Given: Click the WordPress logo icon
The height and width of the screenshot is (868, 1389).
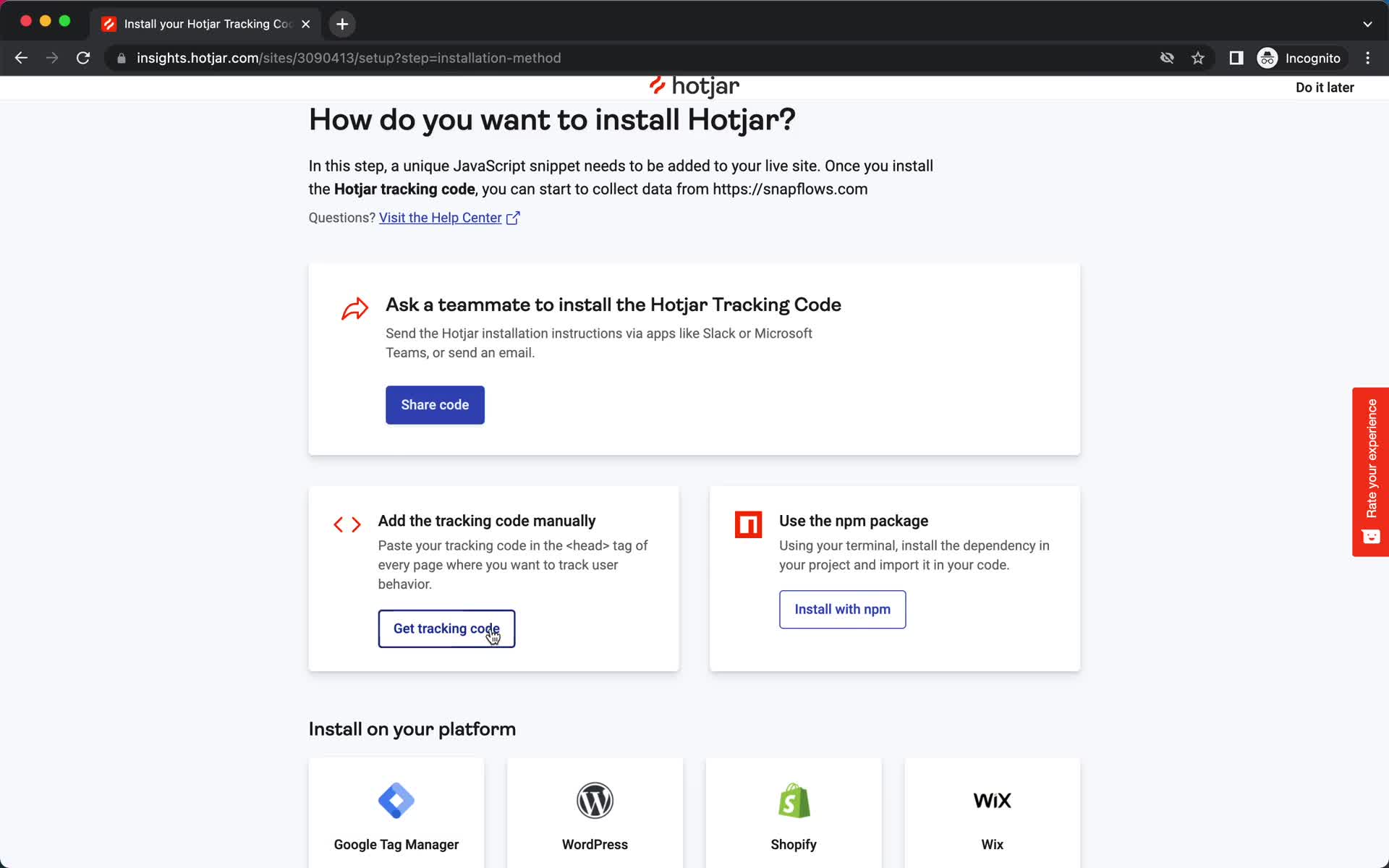Looking at the screenshot, I should click(596, 799).
